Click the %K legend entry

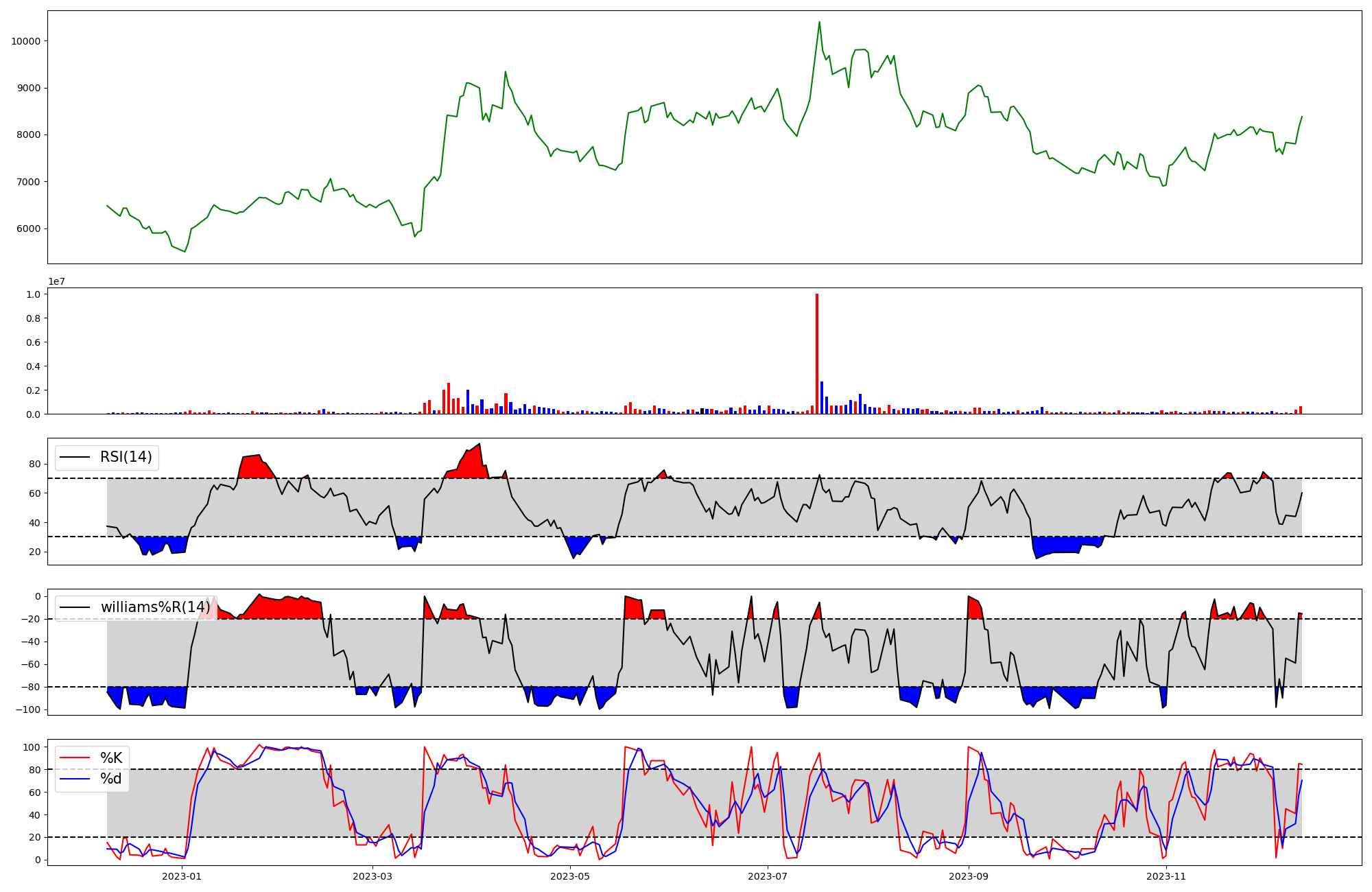coord(111,758)
